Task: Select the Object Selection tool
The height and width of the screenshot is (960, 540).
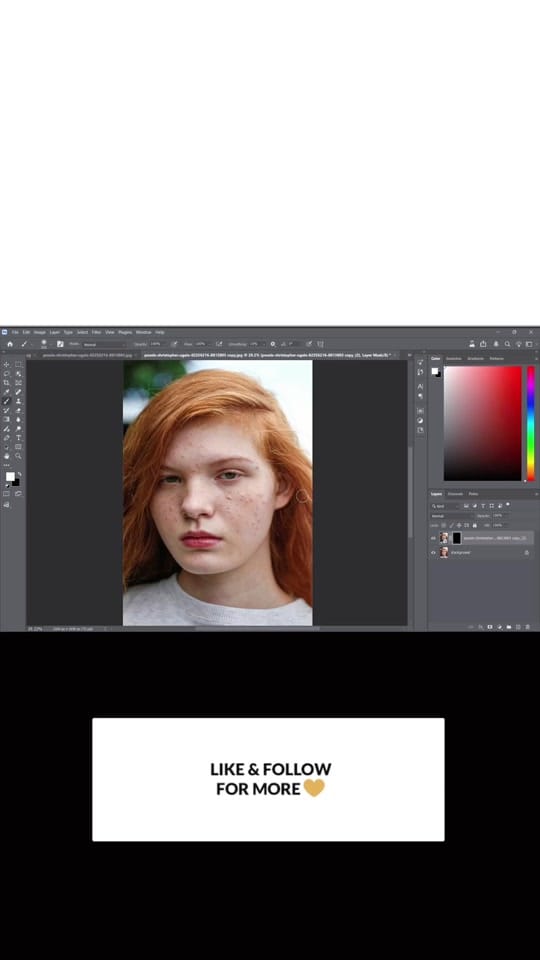Action: coord(18,373)
